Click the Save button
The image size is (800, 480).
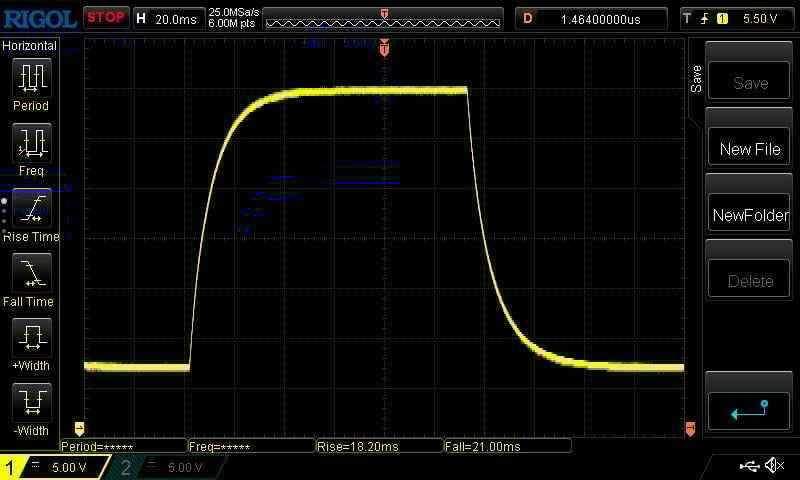pos(749,81)
